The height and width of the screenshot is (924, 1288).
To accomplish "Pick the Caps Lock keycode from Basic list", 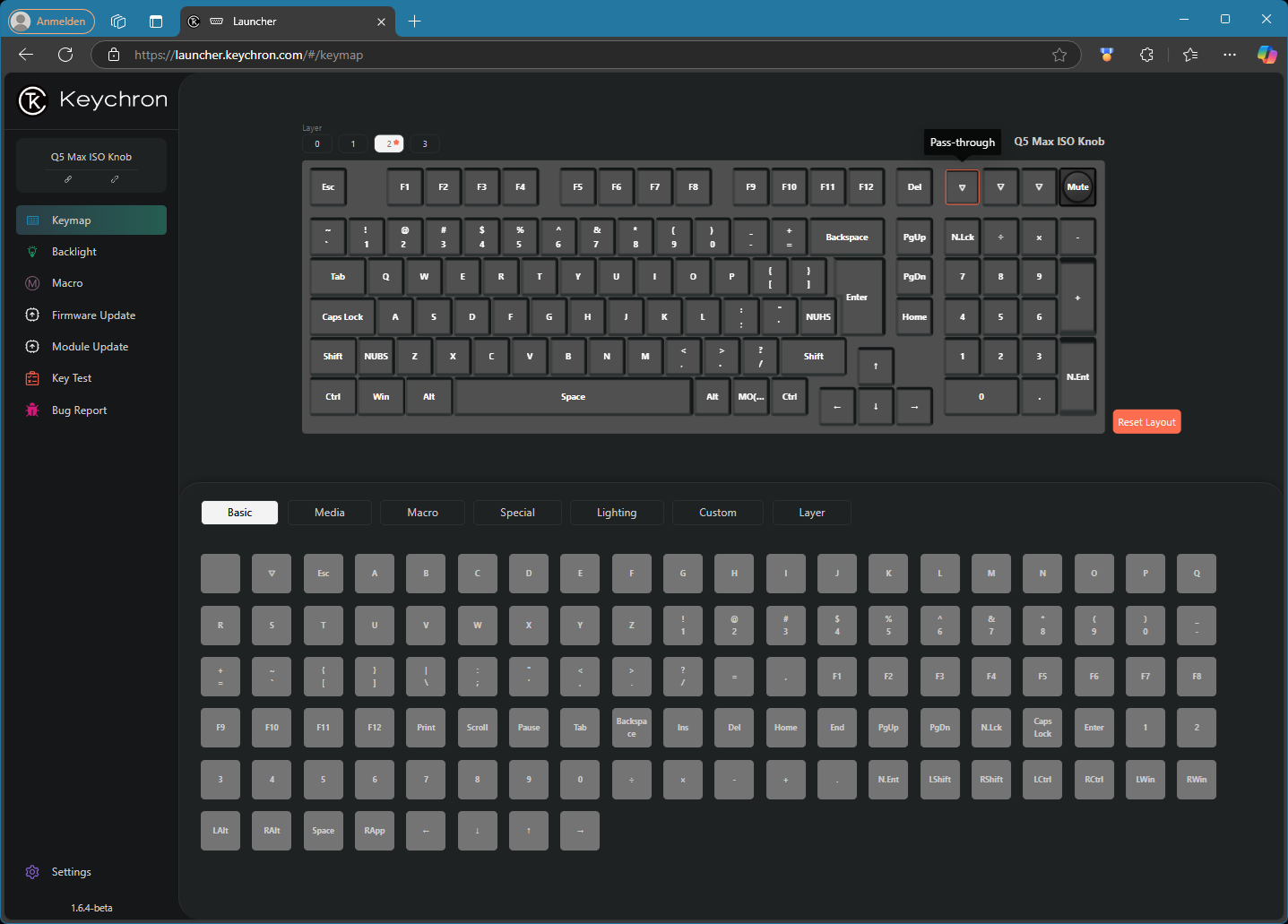I will tap(1042, 728).
